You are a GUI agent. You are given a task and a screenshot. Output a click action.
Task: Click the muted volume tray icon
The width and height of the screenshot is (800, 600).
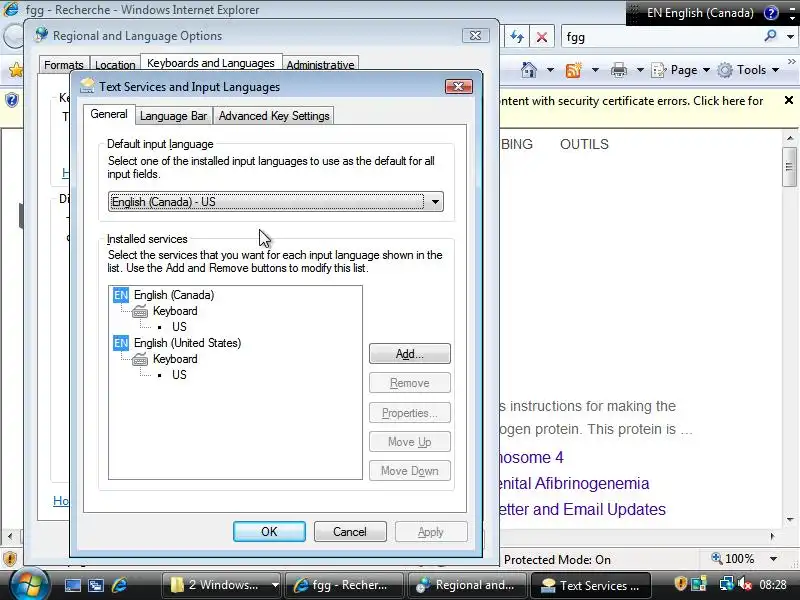(744, 583)
